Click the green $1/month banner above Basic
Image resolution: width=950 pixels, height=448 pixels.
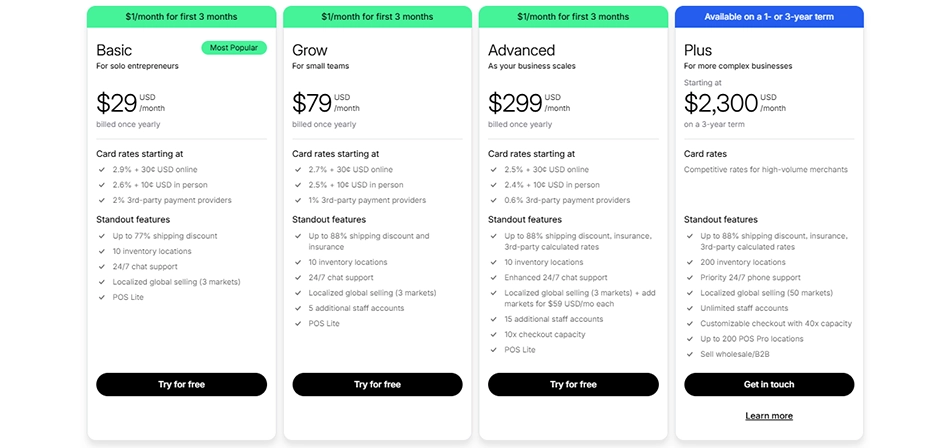click(181, 17)
